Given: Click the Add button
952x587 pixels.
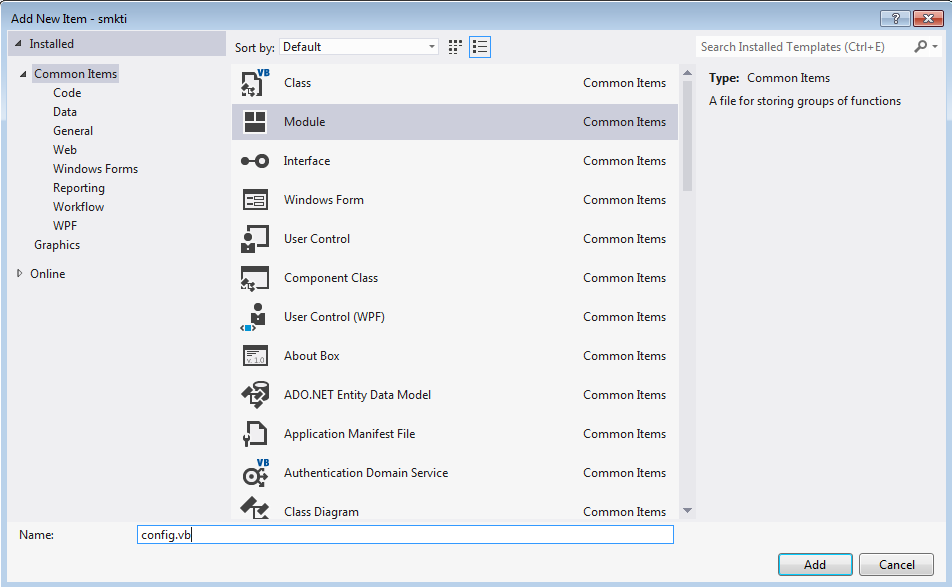Looking at the screenshot, I should click(815, 565).
